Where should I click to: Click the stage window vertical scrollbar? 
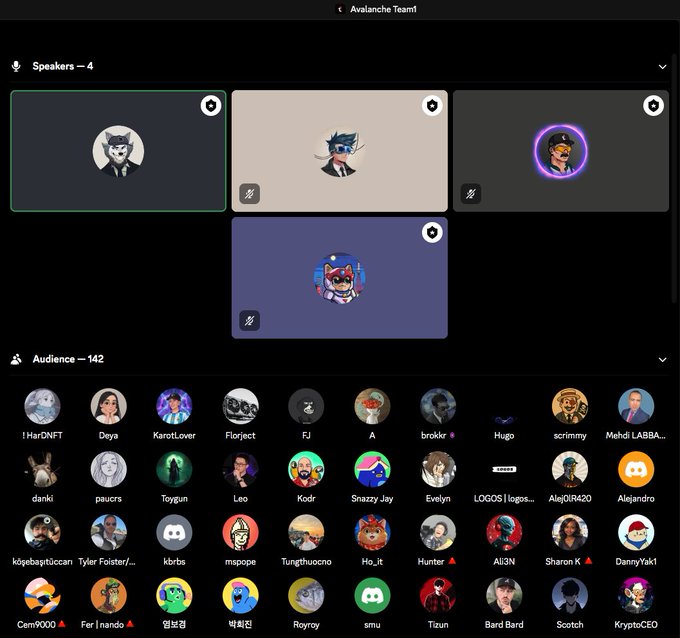coord(673,178)
